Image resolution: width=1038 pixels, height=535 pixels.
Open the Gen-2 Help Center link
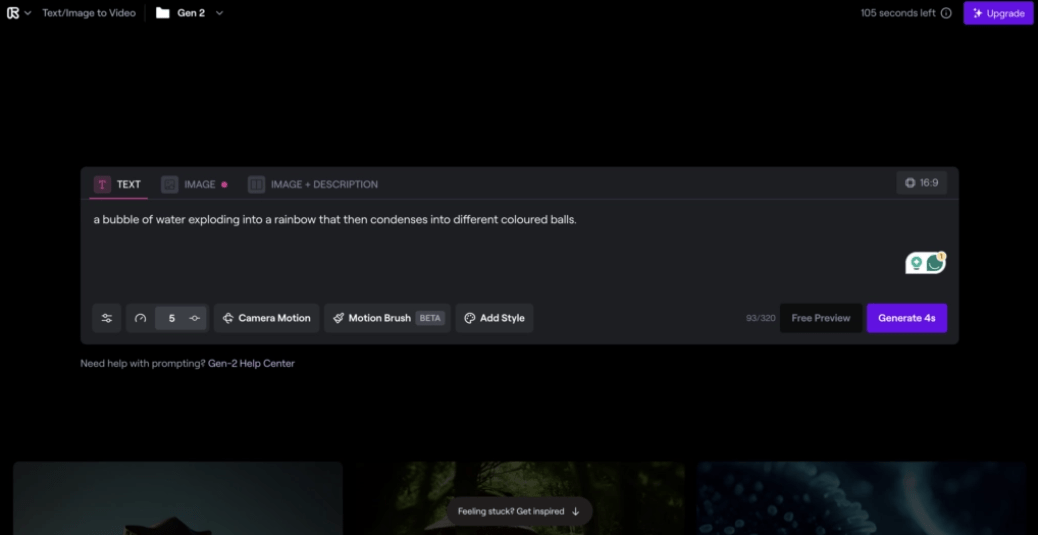(x=252, y=364)
